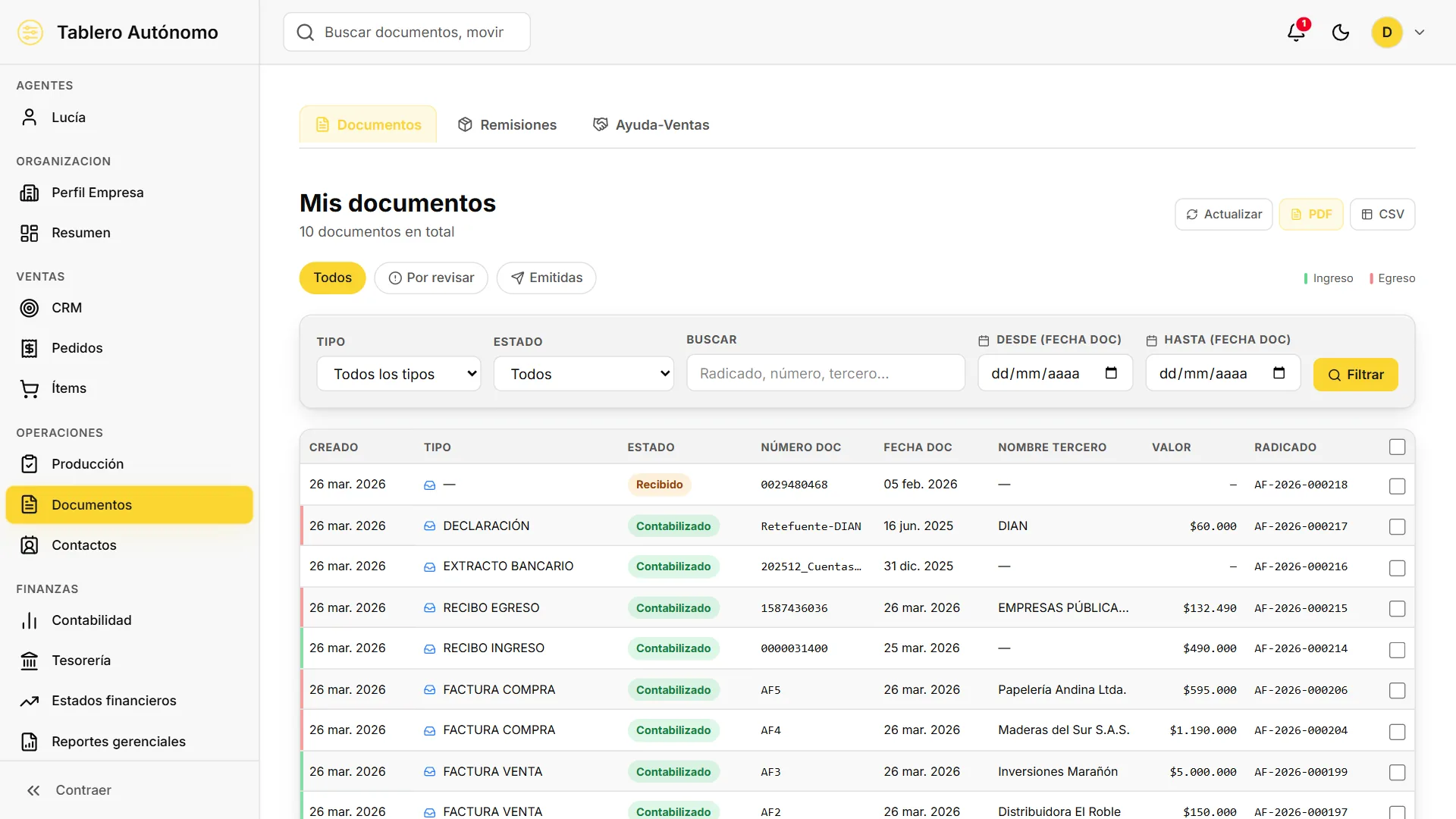Open Hasta date calendar picker icon
Screen dimensions: 1456x819
1279,372
